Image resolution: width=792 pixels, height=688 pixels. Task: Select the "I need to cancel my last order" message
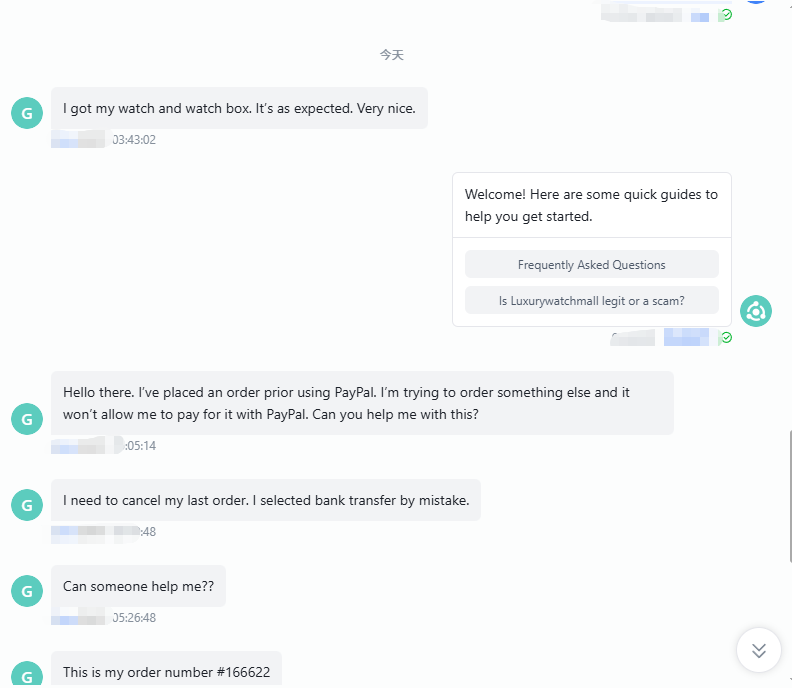click(265, 500)
